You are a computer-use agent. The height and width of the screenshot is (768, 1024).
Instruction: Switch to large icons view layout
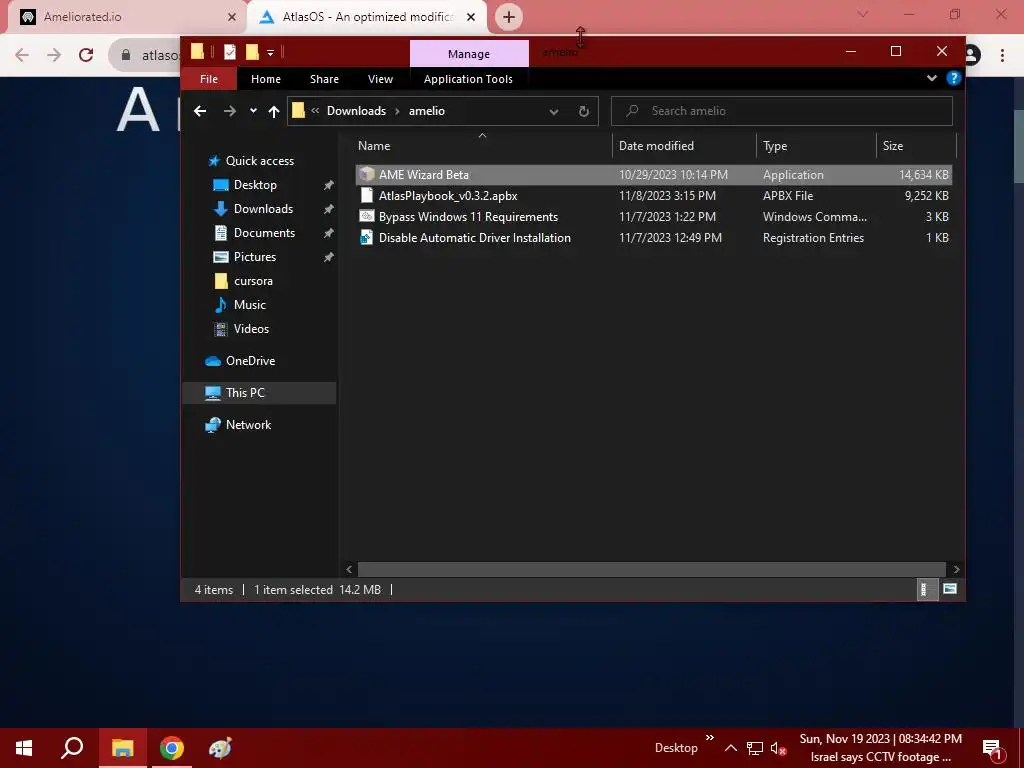950,589
